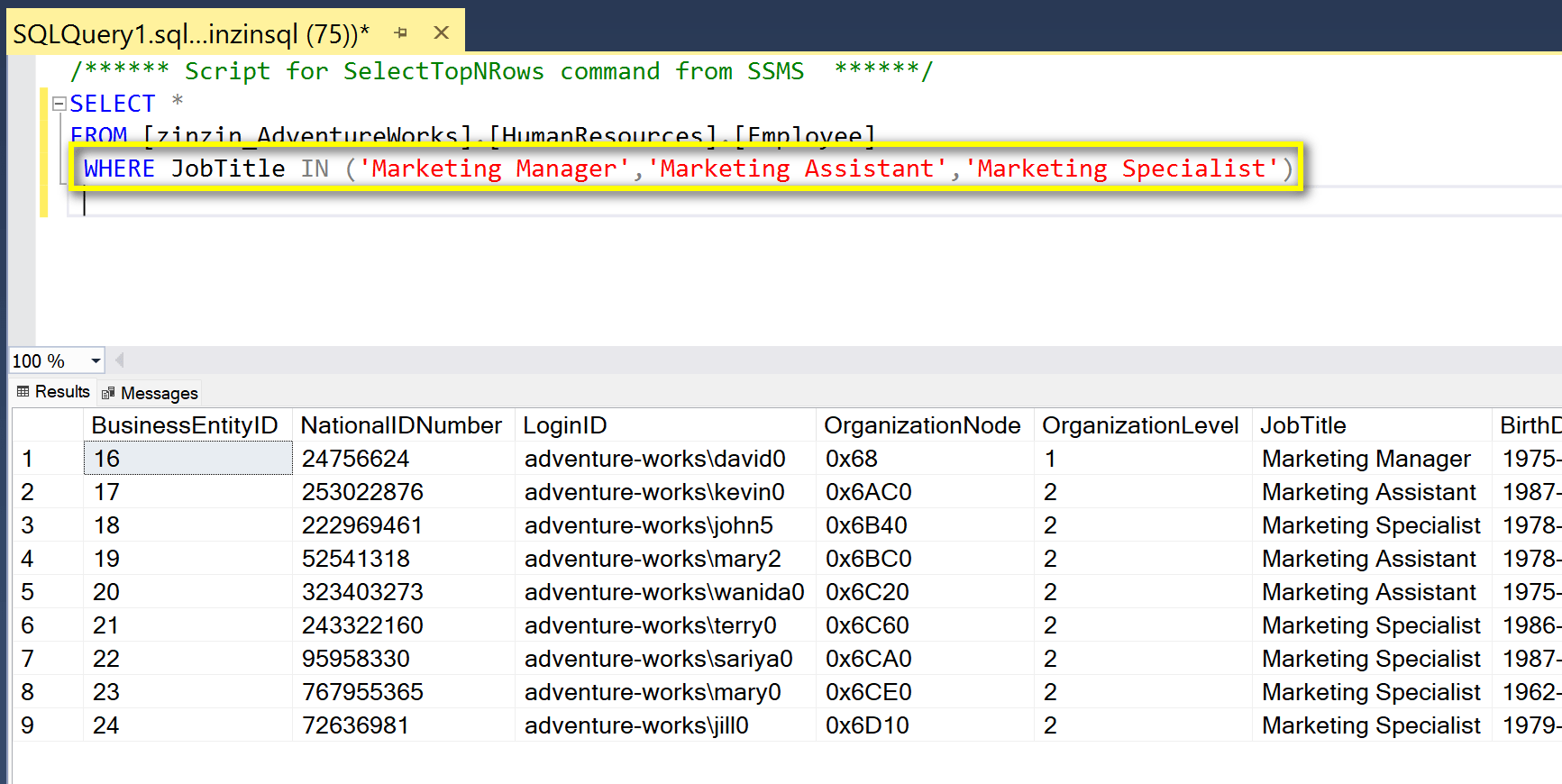1562x784 pixels.
Task: Select the SQLQuery1.sql tab
Action: pos(191,33)
